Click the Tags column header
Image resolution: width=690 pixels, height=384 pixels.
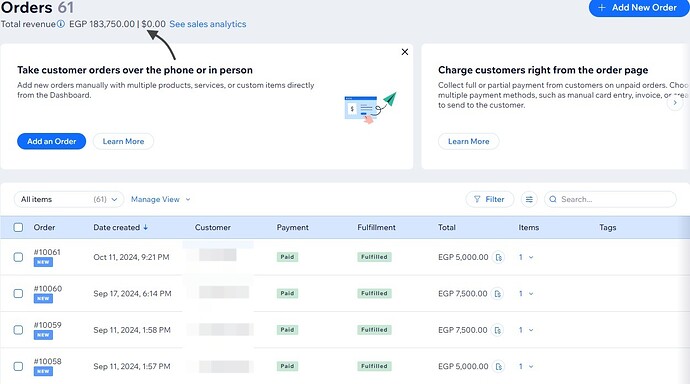coord(608,227)
